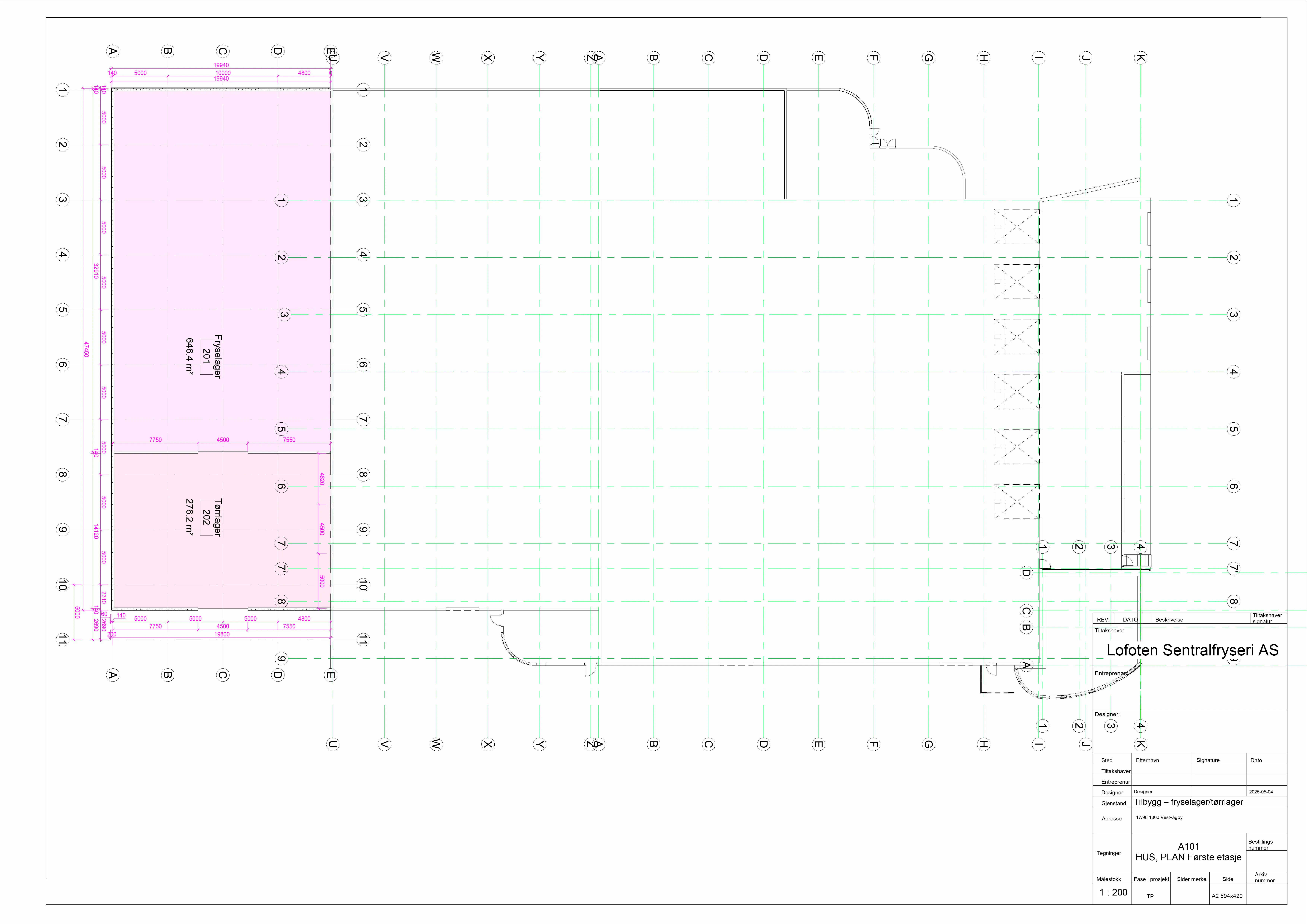Click the "Signature" column header
Viewport: 1307px width, 924px height.
(x=1208, y=761)
